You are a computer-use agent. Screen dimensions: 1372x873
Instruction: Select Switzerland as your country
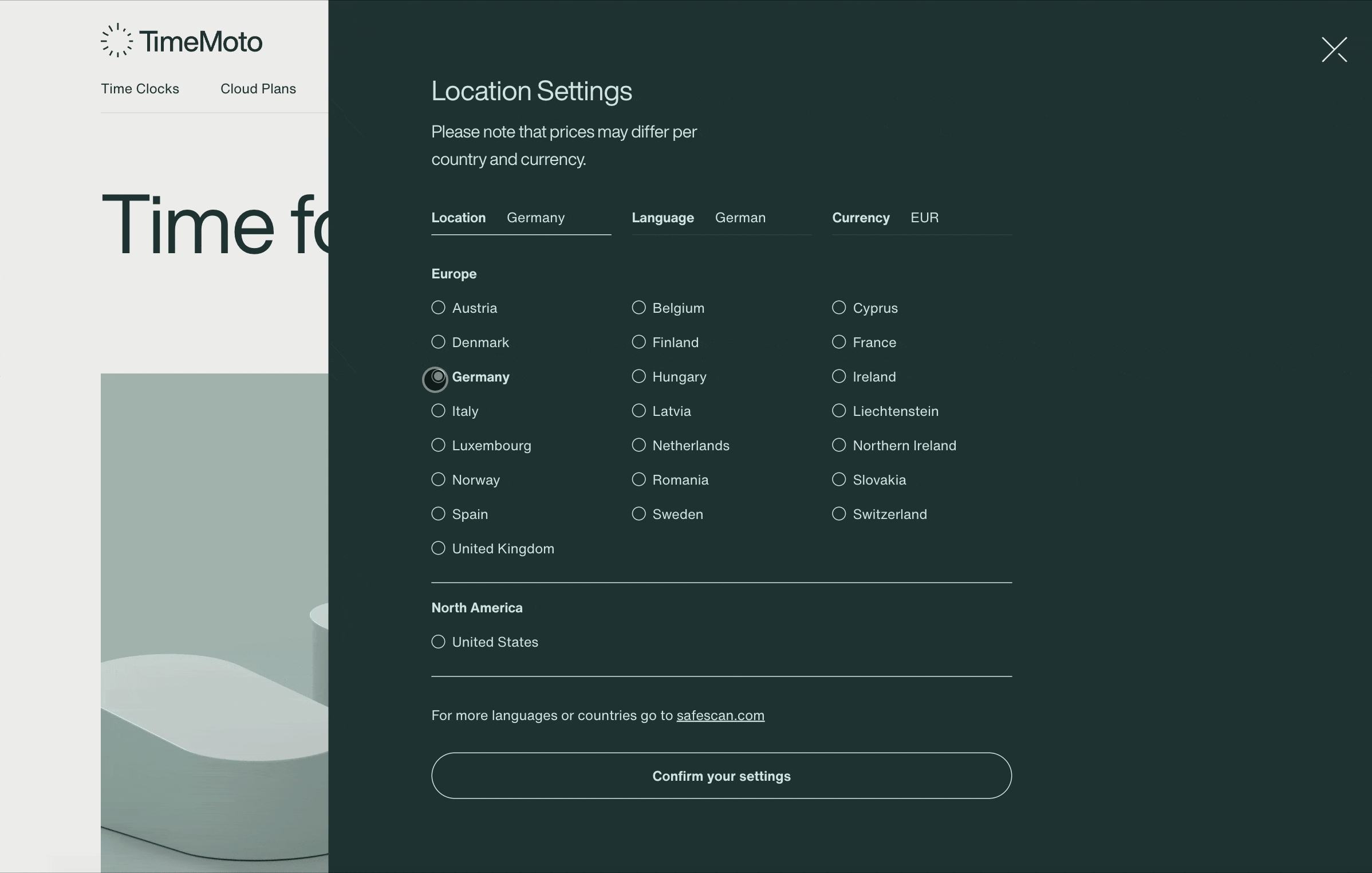(x=838, y=514)
